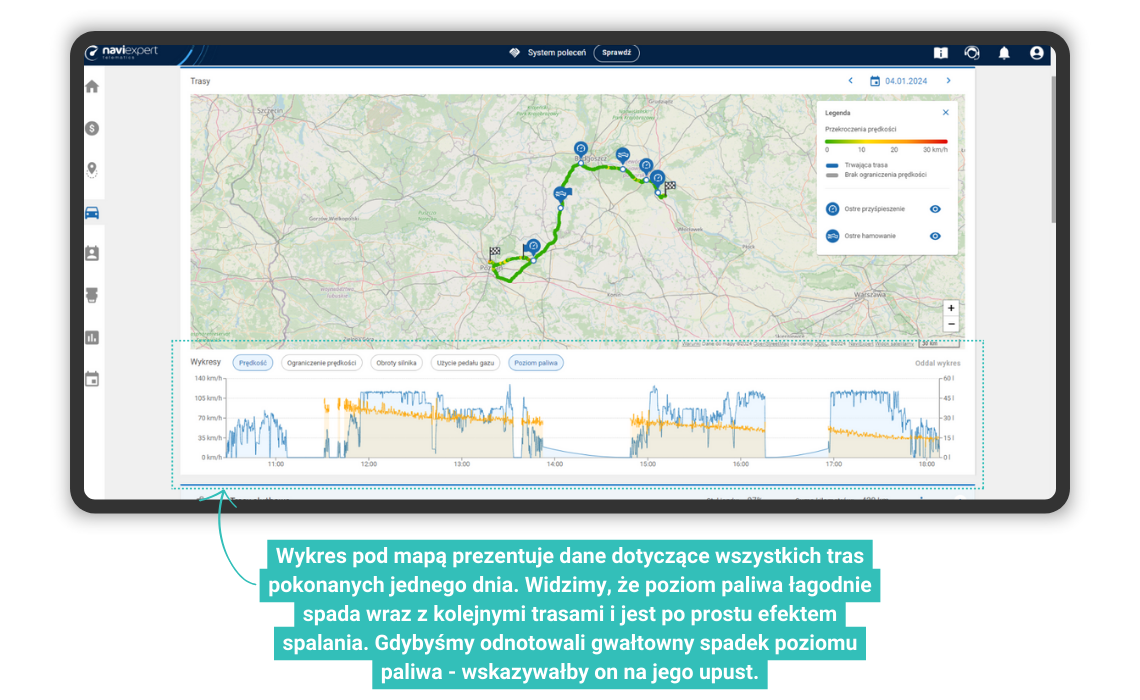The width and height of the screenshot is (1140, 700).
Task: Open the home dashboard from the sidebar
Action: click(x=92, y=86)
